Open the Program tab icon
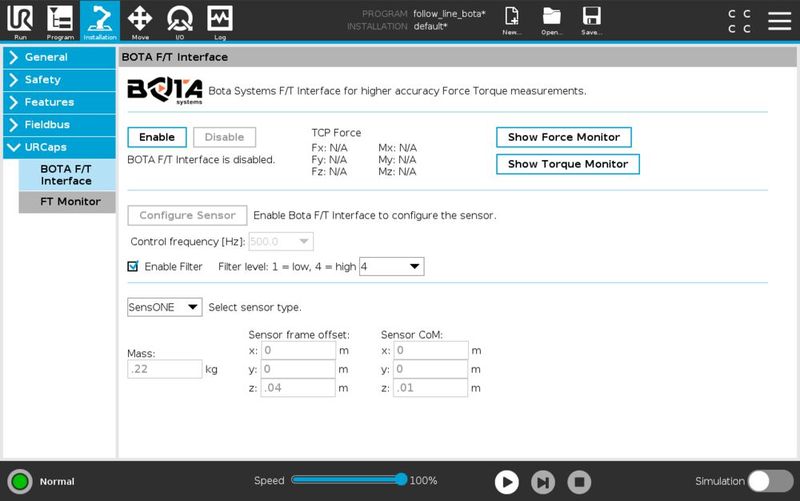Screen dimensions: 800x501 [x=60, y=21]
